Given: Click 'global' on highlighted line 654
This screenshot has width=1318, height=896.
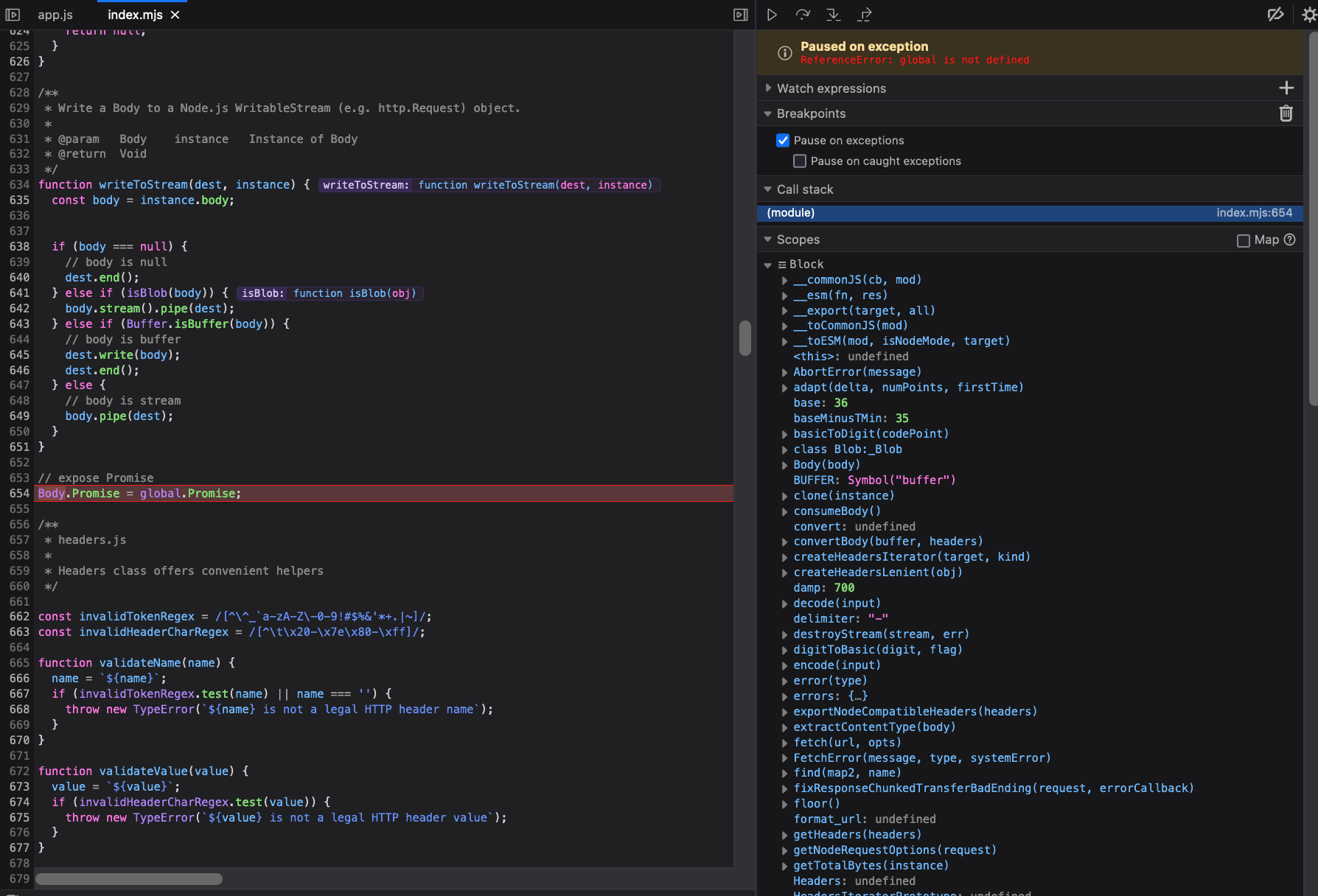Looking at the screenshot, I should click(x=160, y=494).
